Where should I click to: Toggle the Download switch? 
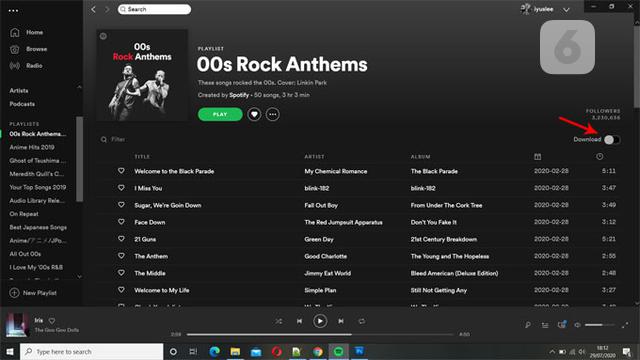(x=612, y=140)
